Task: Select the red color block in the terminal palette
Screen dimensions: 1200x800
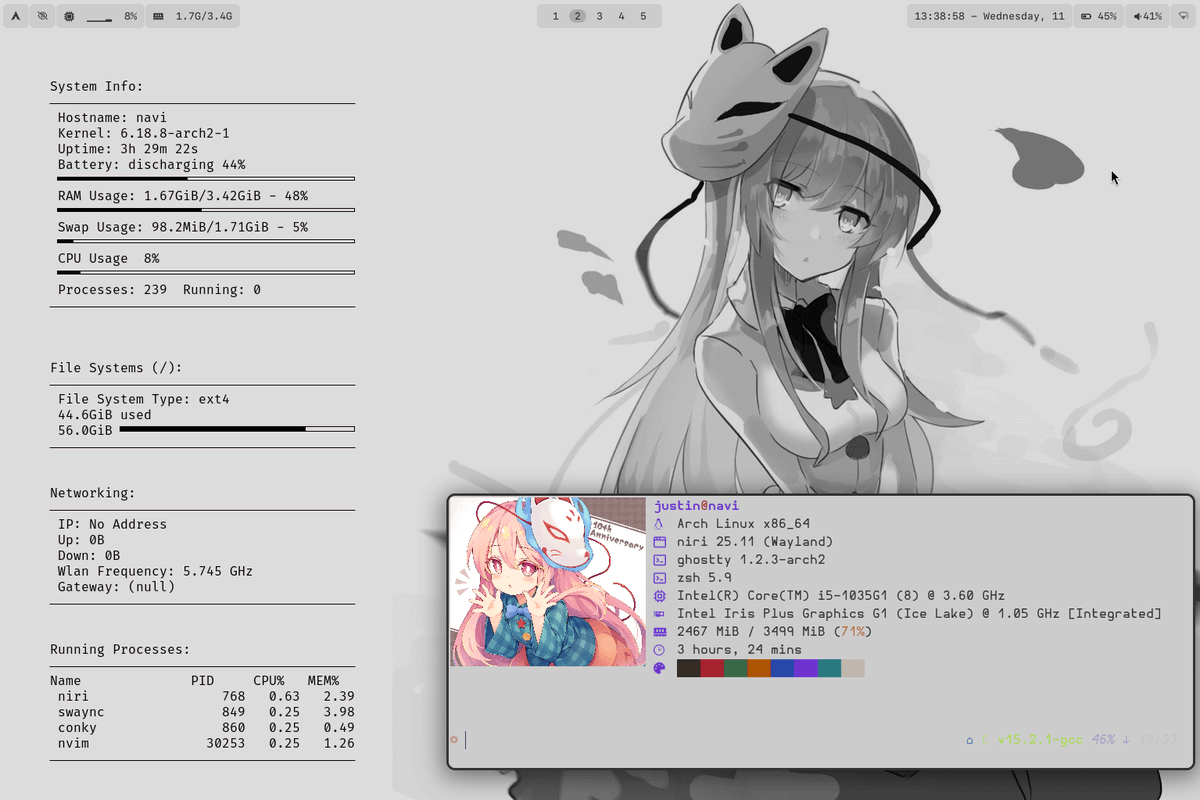Action: (x=712, y=668)
